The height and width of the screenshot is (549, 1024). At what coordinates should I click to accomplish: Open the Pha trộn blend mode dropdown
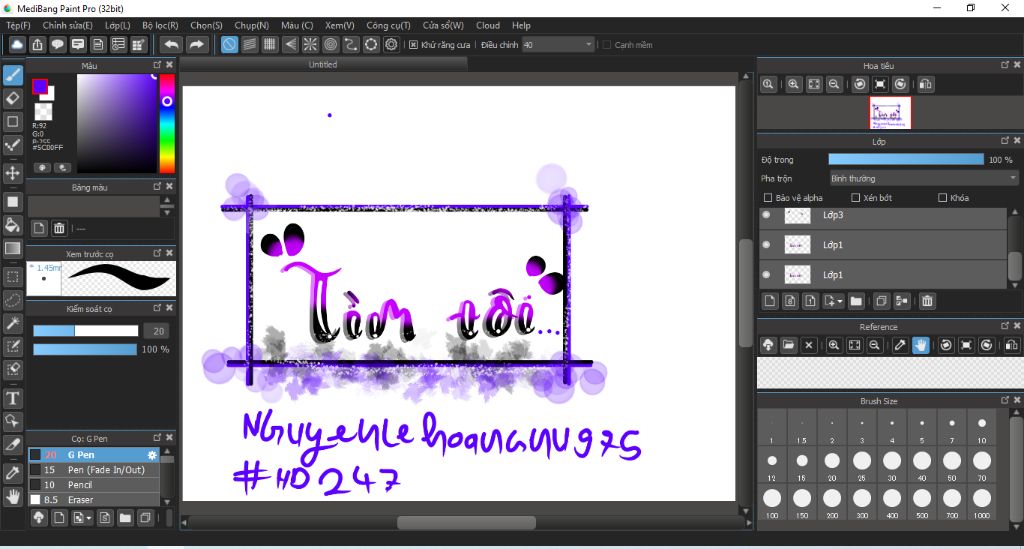(x=923, y=178)
